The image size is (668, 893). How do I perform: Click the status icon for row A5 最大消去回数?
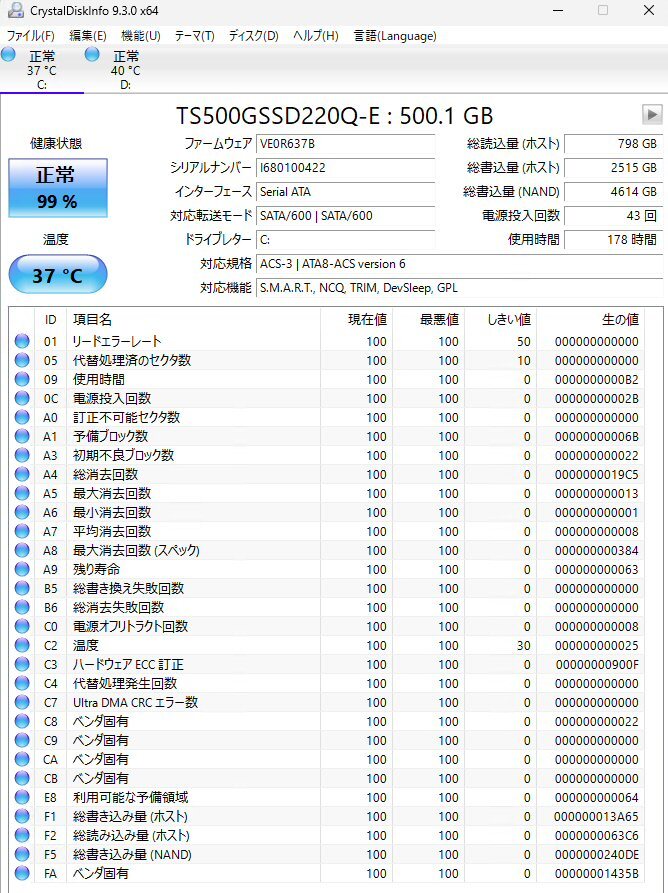tap(22, 493)
